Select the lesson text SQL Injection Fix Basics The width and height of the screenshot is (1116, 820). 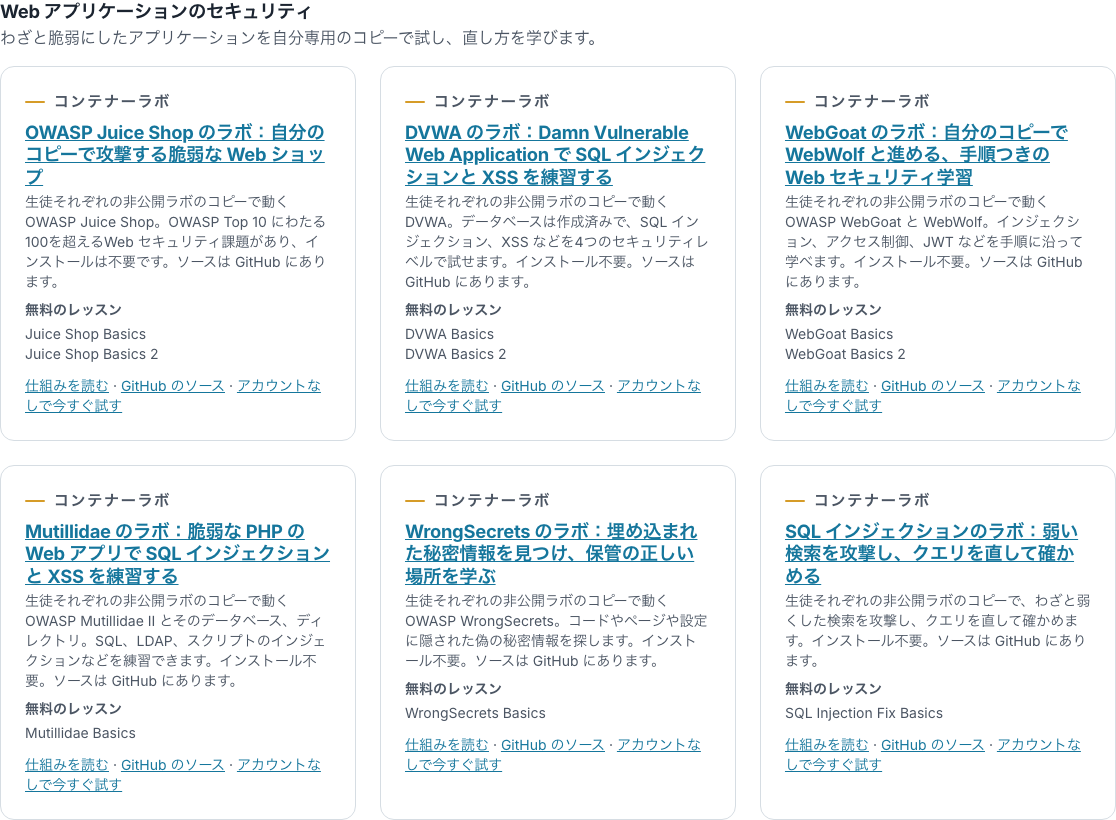[864, 713]
